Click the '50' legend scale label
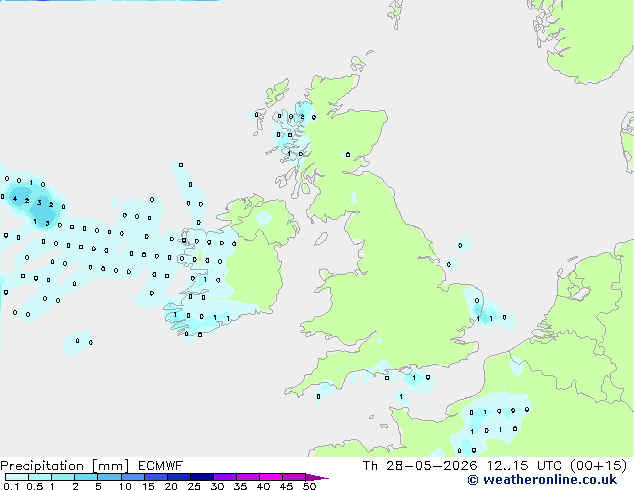The height and width of the screenshot is (490, 634). click(309, 486)
